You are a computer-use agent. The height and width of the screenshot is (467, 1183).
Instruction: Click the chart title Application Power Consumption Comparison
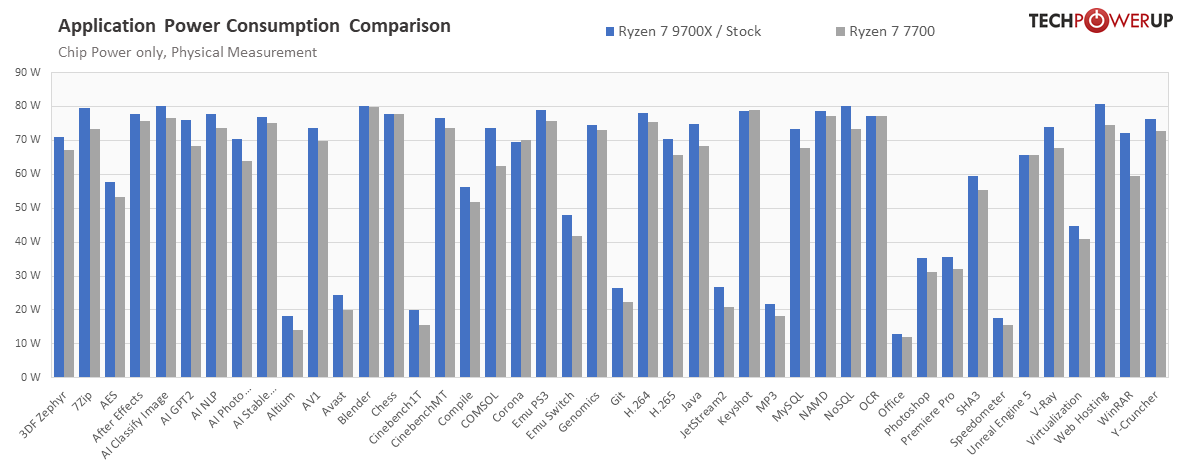254,26
